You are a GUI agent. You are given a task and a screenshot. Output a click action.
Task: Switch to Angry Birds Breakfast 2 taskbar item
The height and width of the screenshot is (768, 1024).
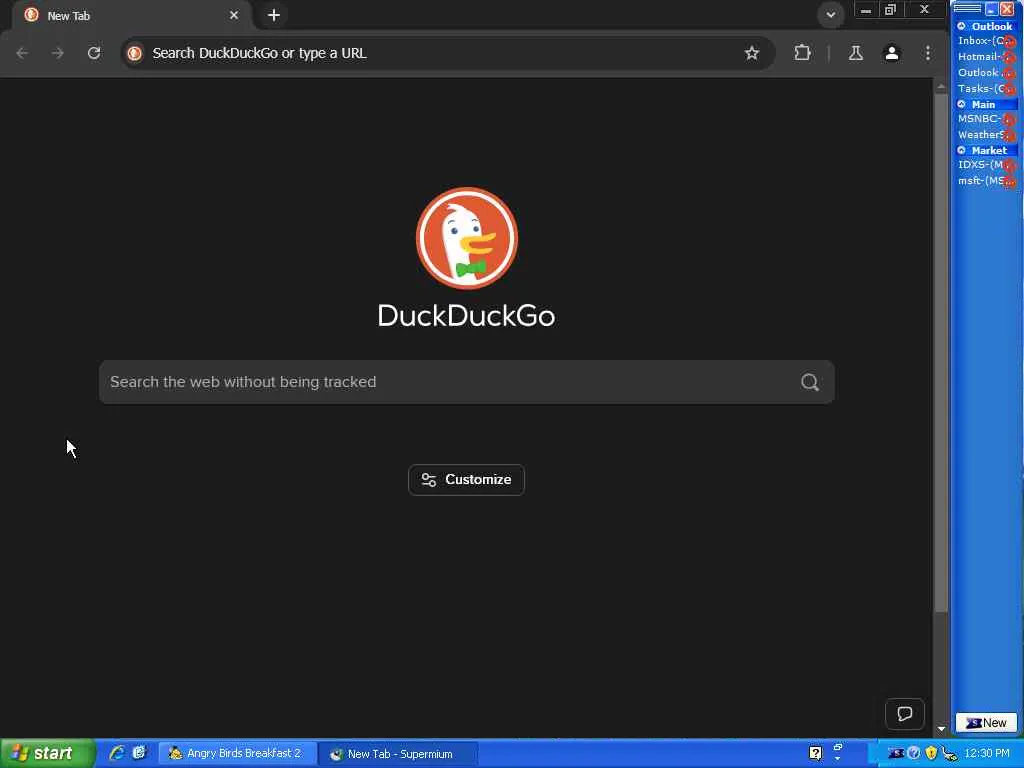click(x=238, y=754)
